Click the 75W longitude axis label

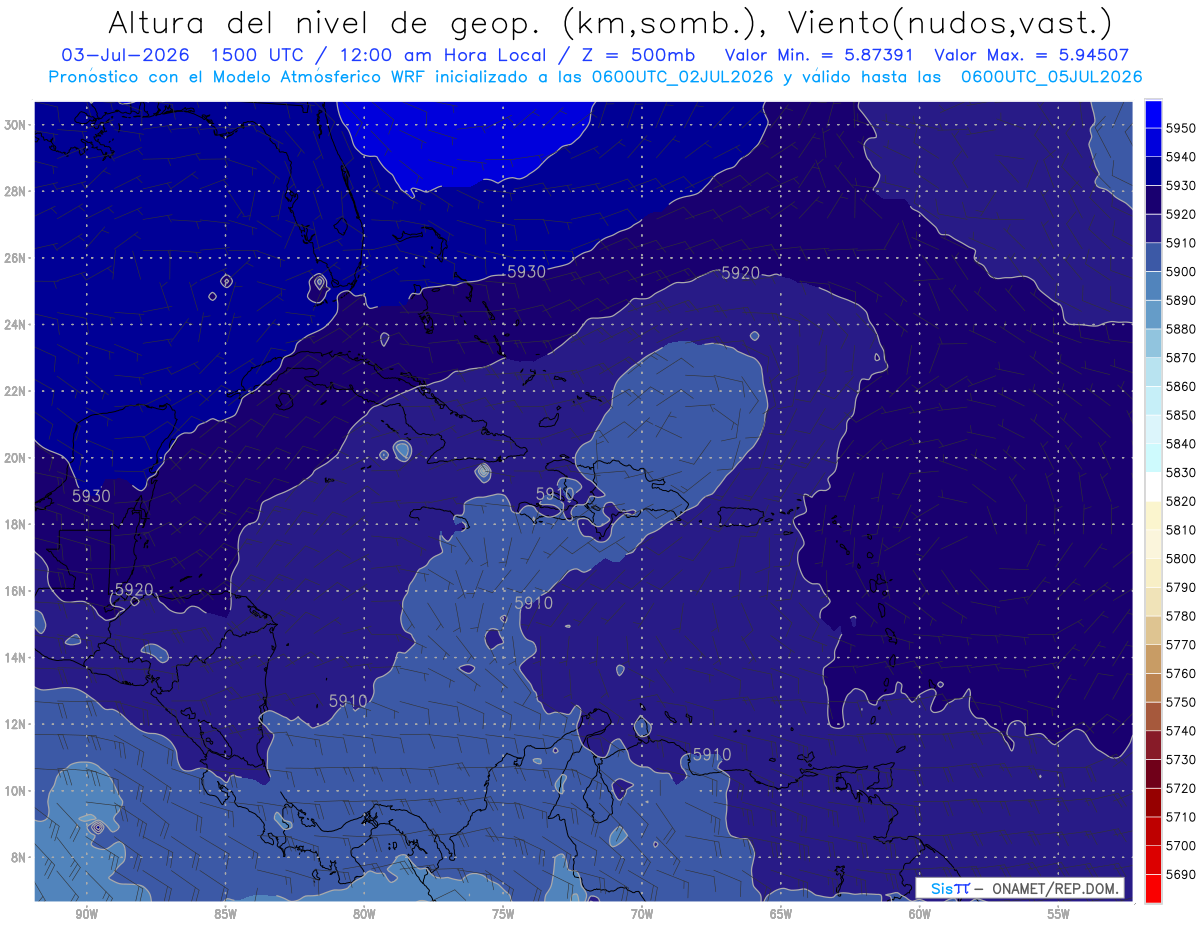(x=503, y=915)
